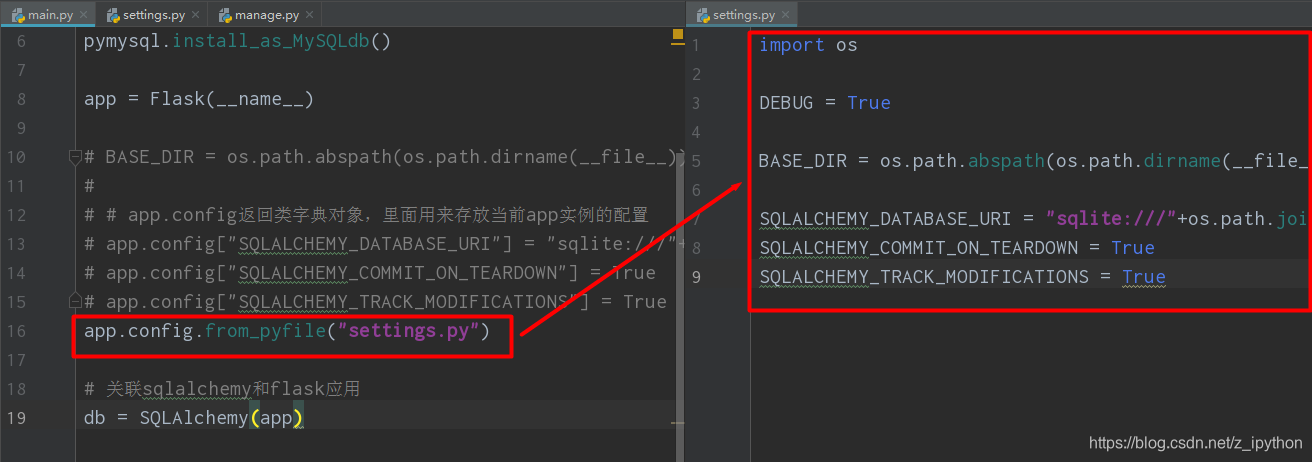Click BASE_DIR assignment in right pane

point(1034,161)
